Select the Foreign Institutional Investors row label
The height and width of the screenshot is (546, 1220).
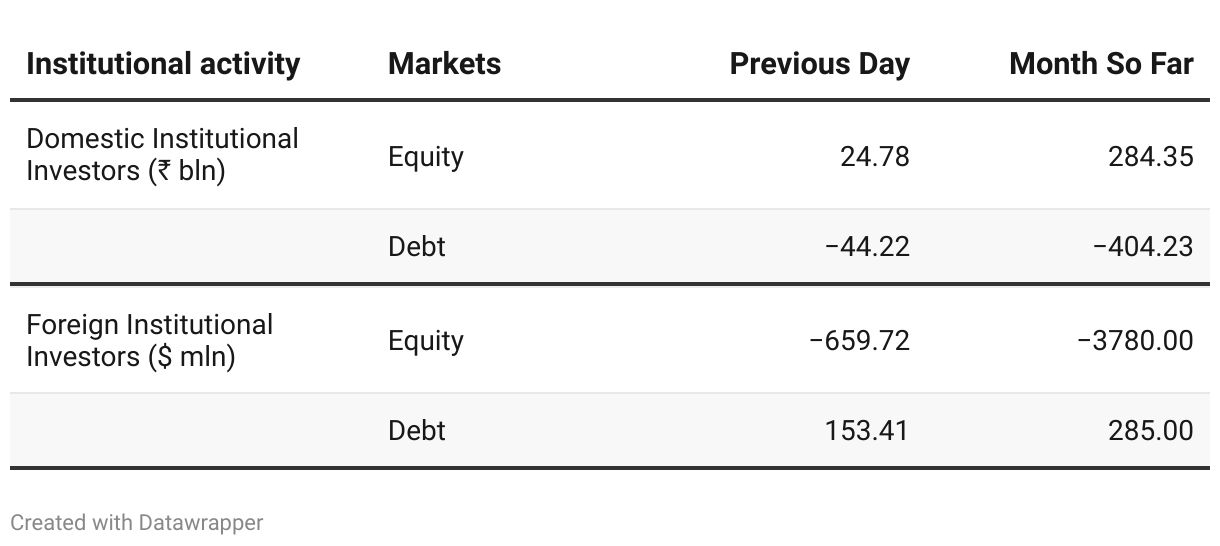(x=149, y=340)
